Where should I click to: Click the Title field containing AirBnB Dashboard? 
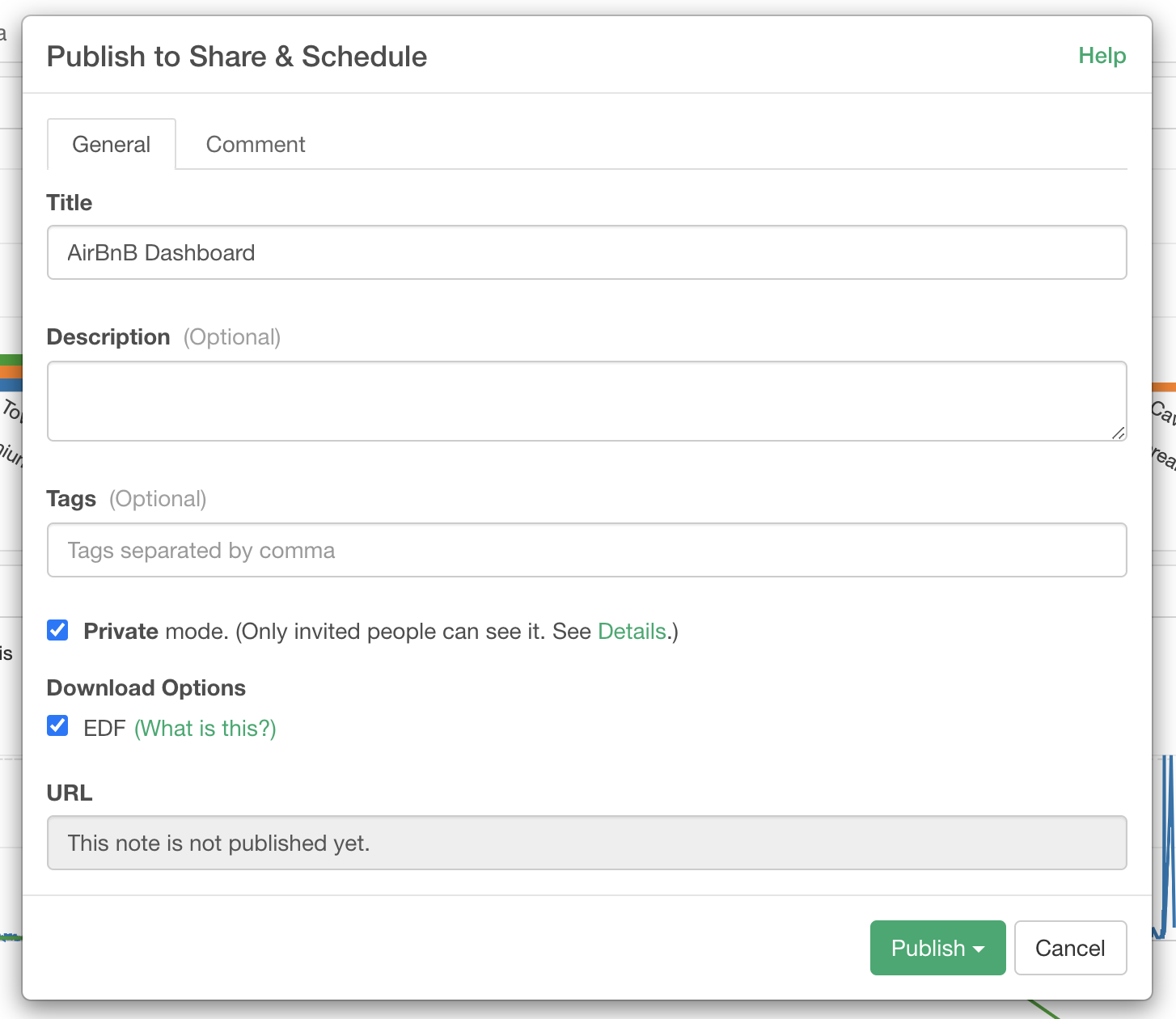[586, 253]
